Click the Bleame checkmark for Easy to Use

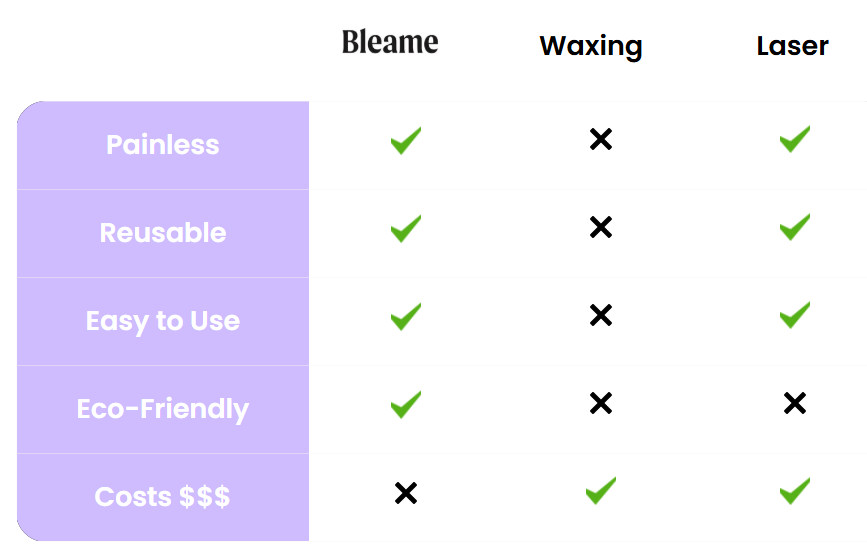405,317
